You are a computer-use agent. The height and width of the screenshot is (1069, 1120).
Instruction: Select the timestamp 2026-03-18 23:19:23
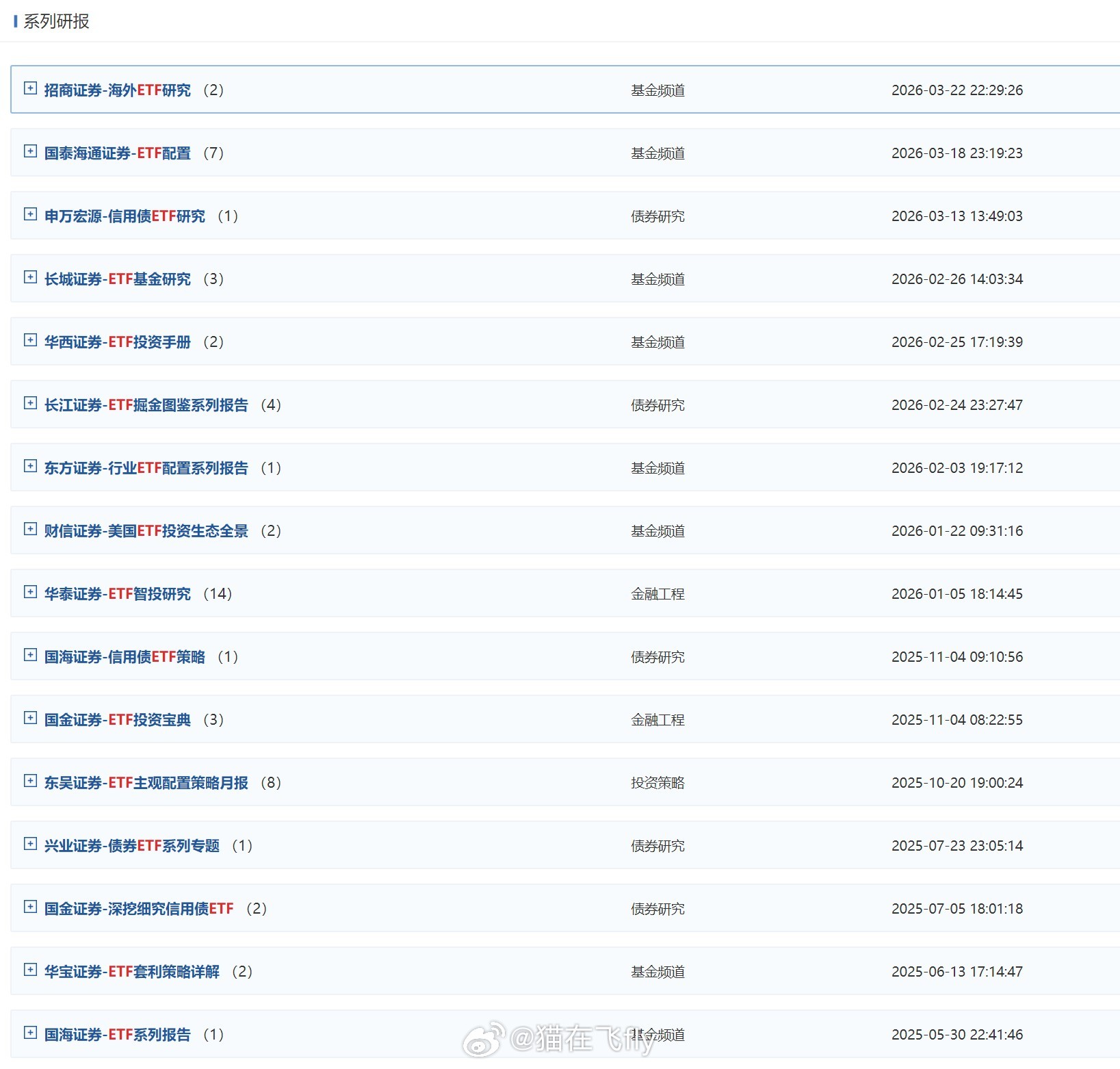pos(957,153)
